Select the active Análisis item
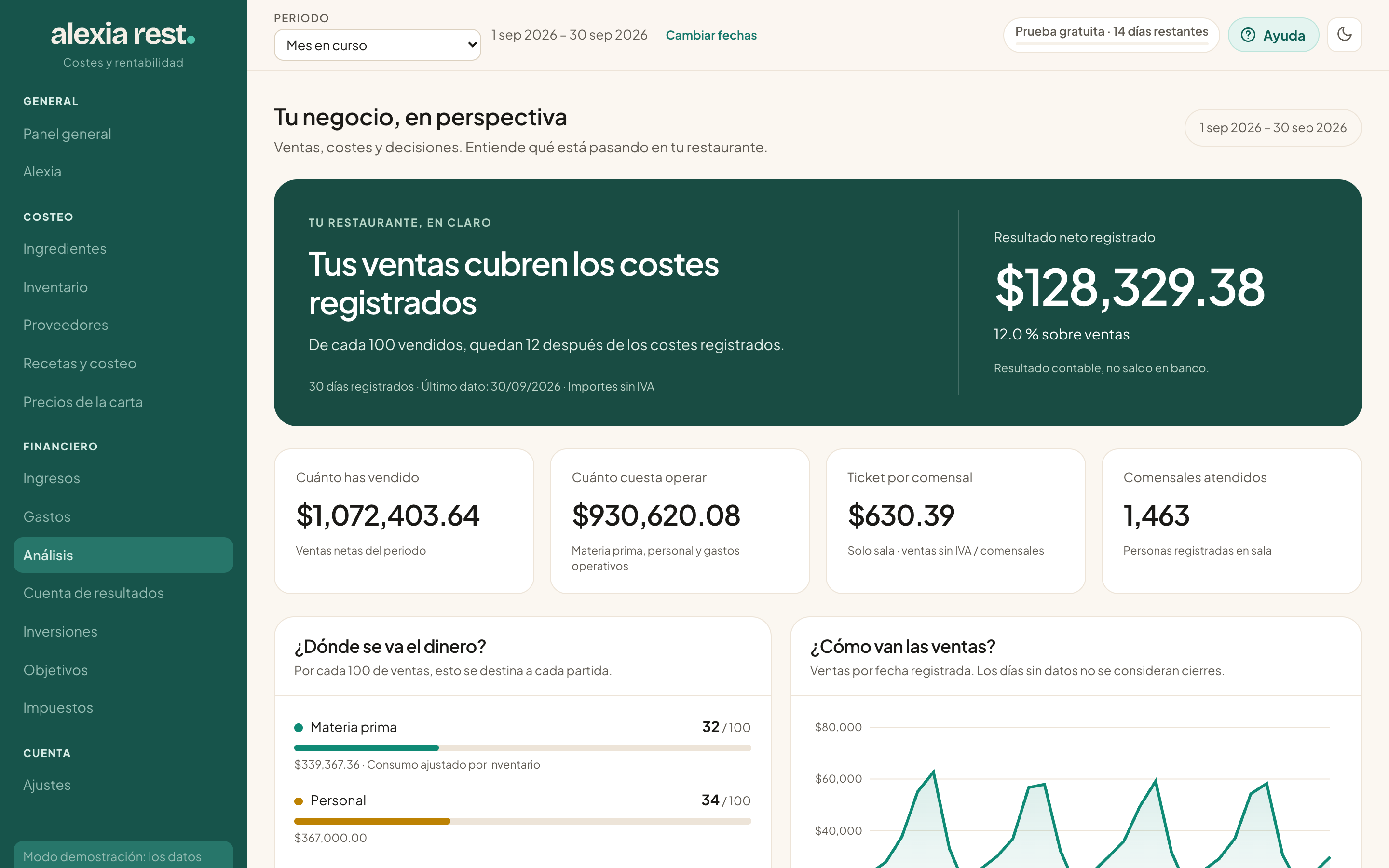The height and width of the screenshot is (868, 1389). [x=123, y=555]
